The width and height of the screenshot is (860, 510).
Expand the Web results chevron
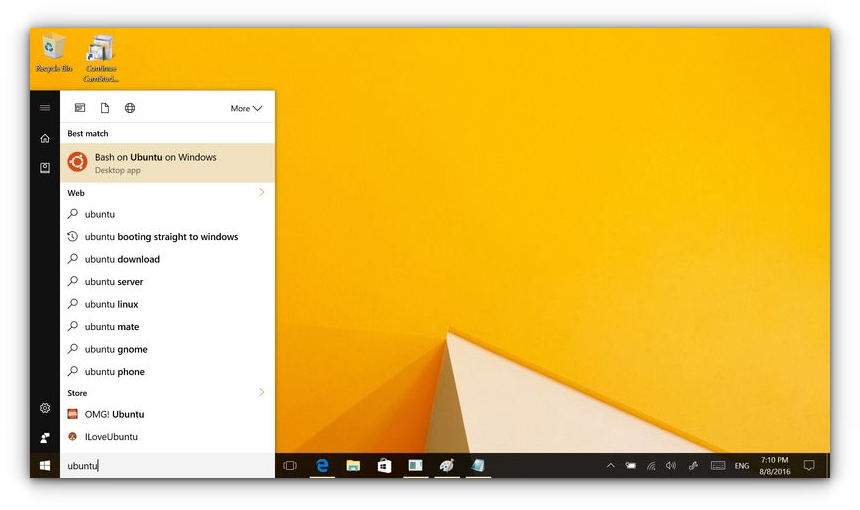pyautogui.click(x=262, y=192)
